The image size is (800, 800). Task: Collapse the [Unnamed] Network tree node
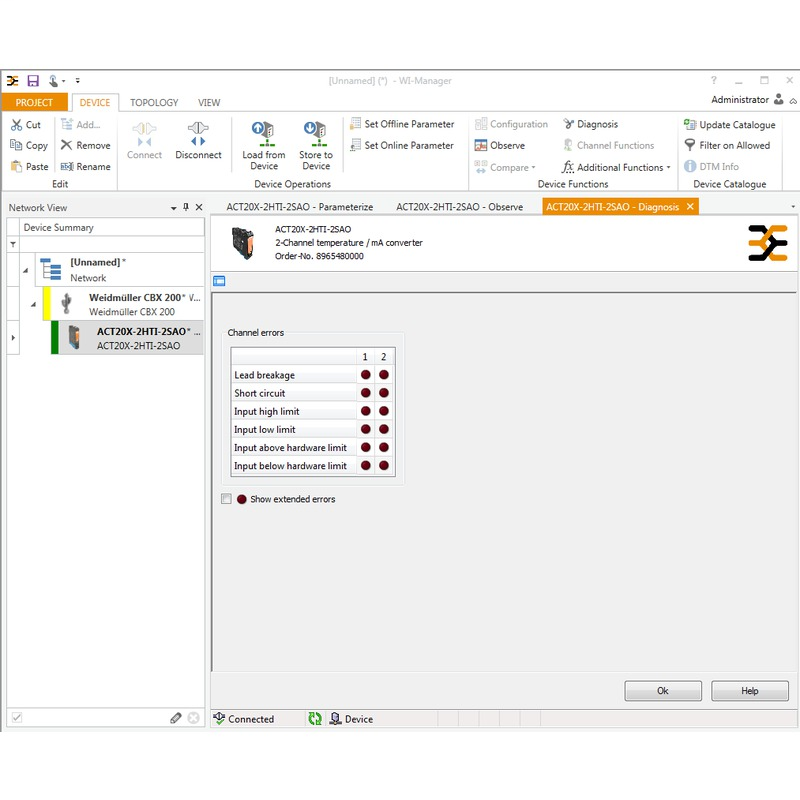(26, 270)
